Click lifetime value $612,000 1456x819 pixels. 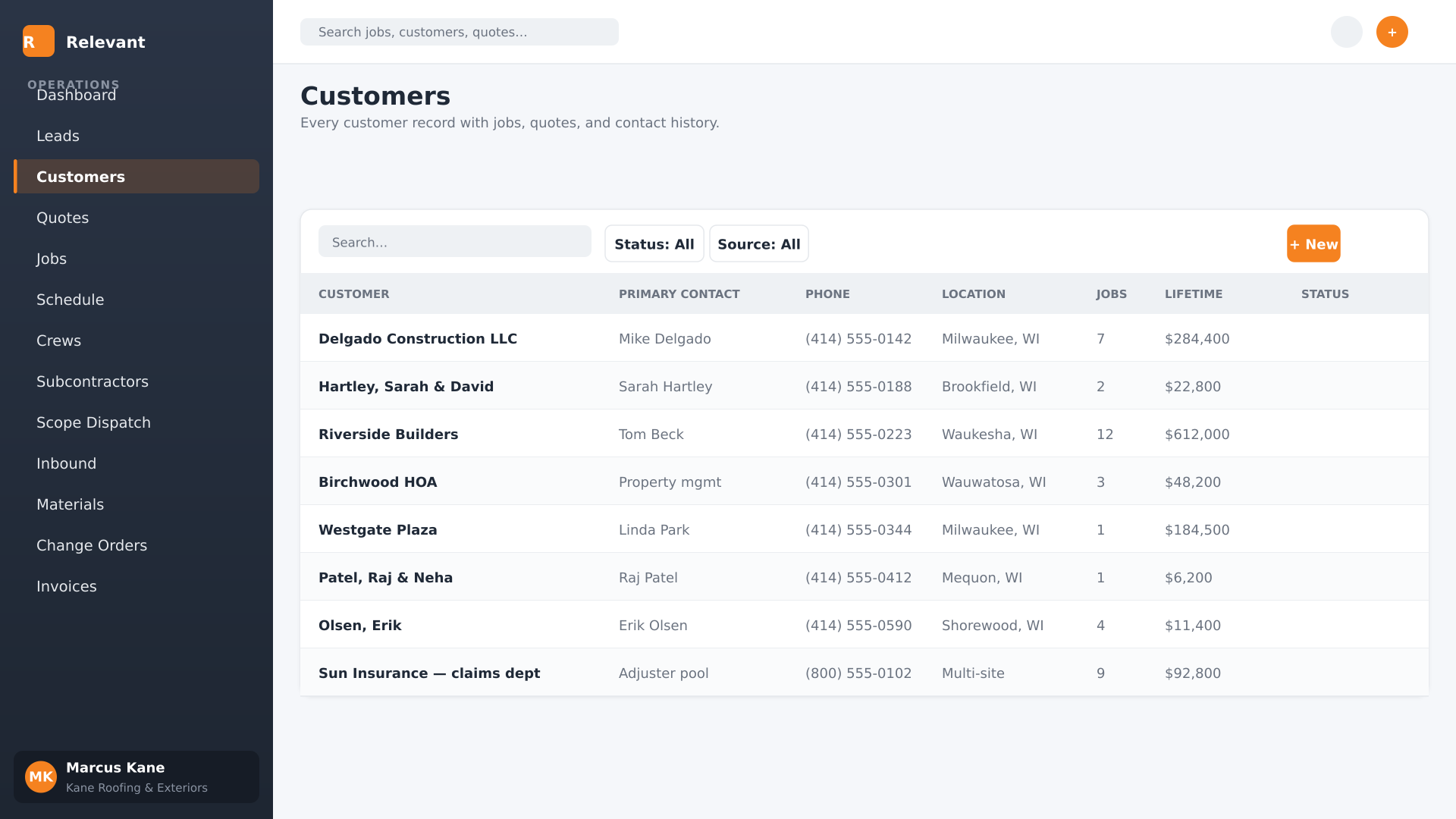[1197, 435]
